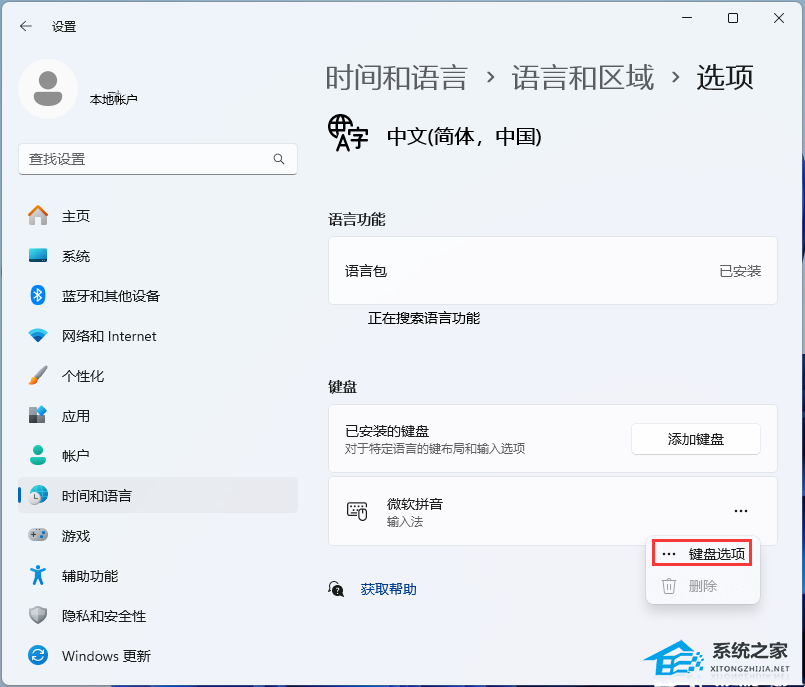Open the 主页 home icon
The height and width of the screenshot is (687, 805).
pyautogui.click(x=38, y=216)
